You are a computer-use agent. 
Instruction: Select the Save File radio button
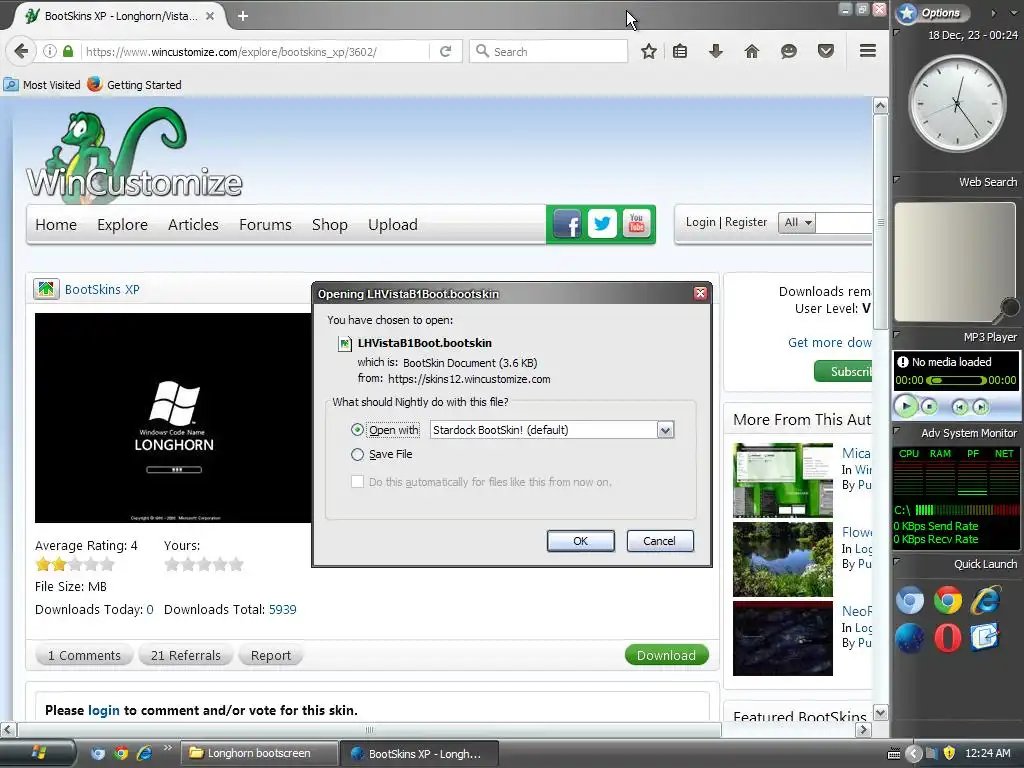coord(357,455)
